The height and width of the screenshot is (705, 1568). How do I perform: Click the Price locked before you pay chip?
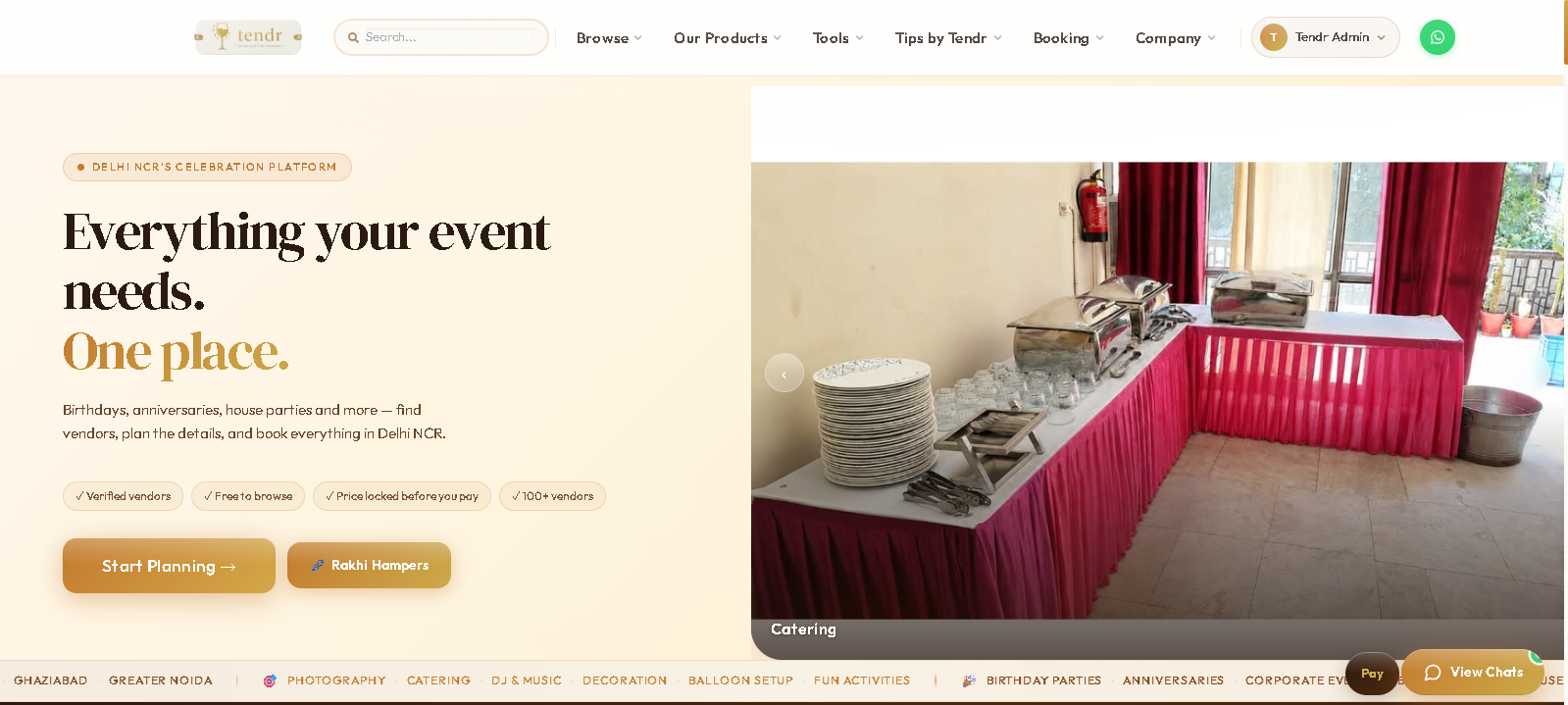tap(402, 496)
